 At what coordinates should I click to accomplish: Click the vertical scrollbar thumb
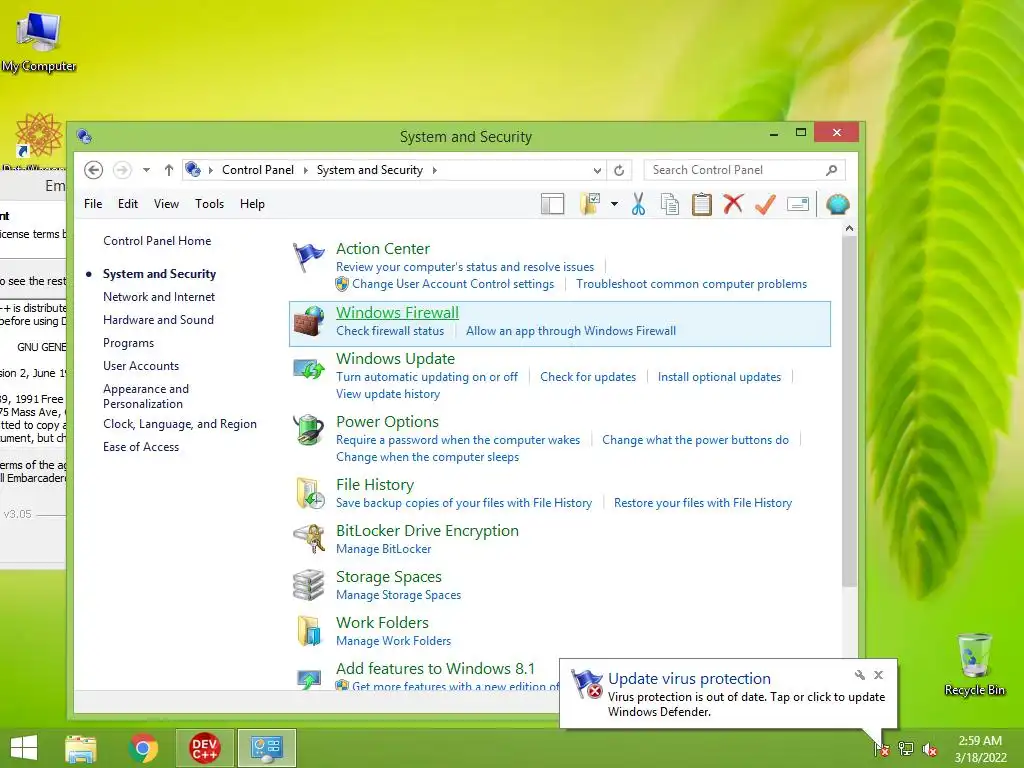(x=849, y=411)
